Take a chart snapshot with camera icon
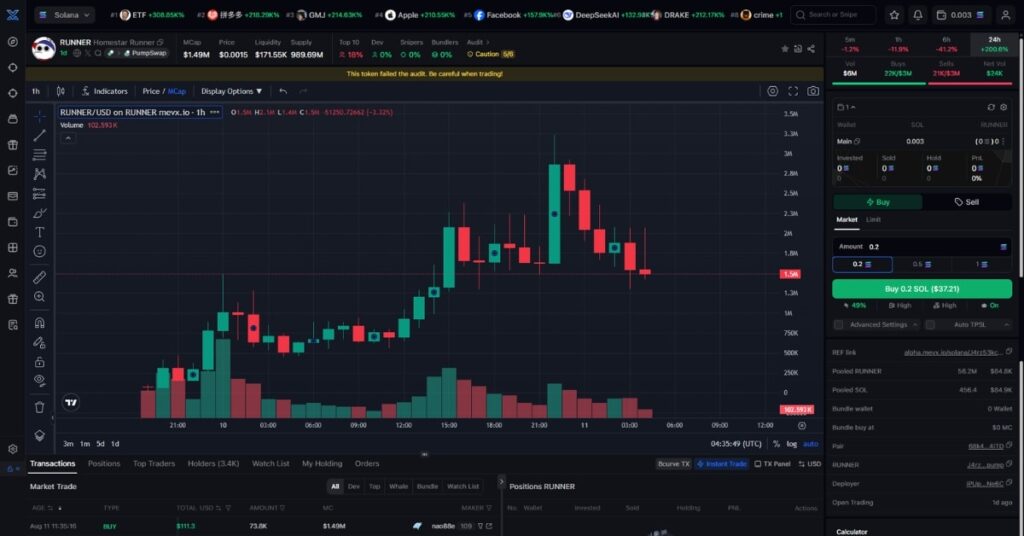 pos(813,91)
